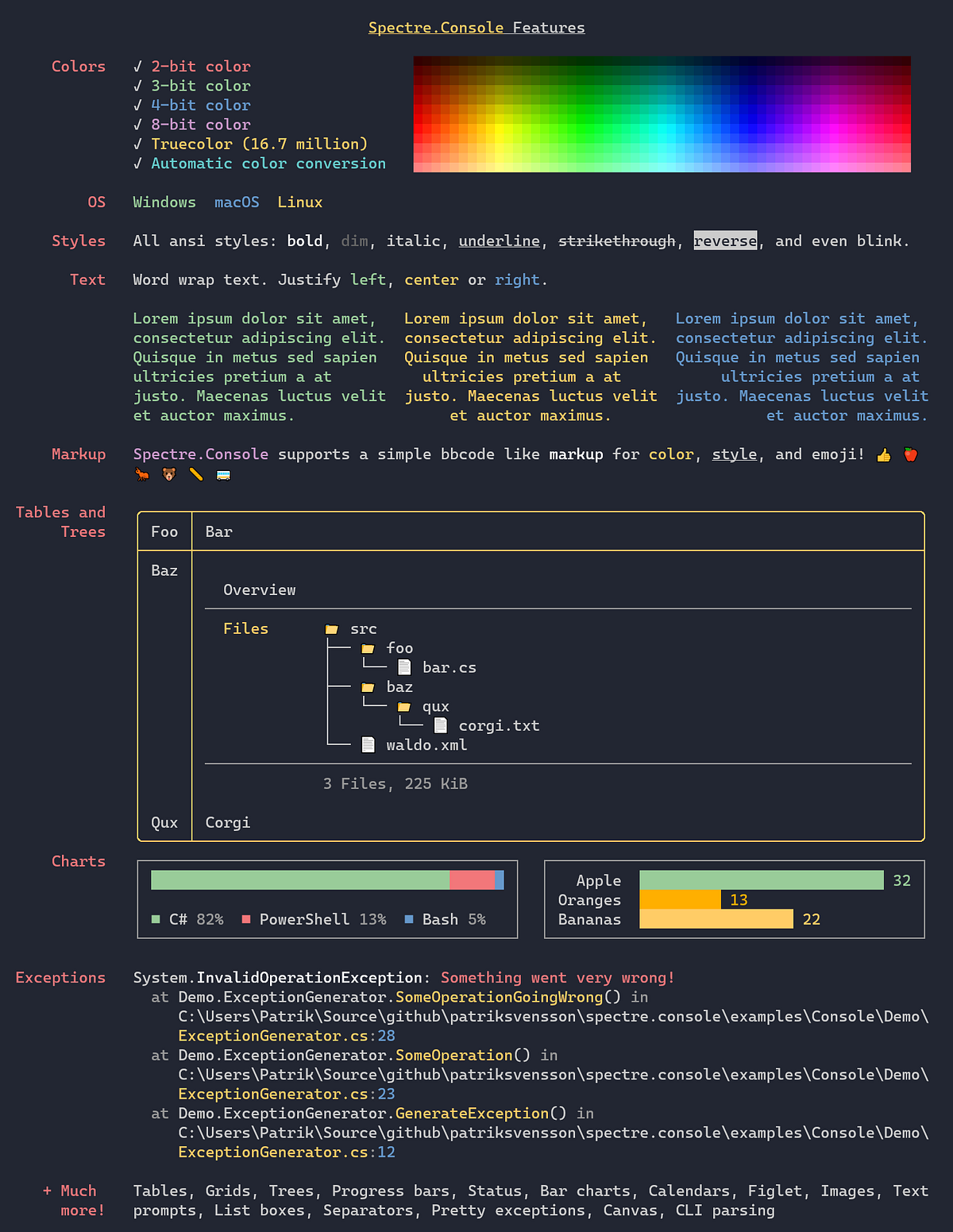This screenshot has height=1232, width=953.
Task: Expand the qux folder node
Action: 403,705
